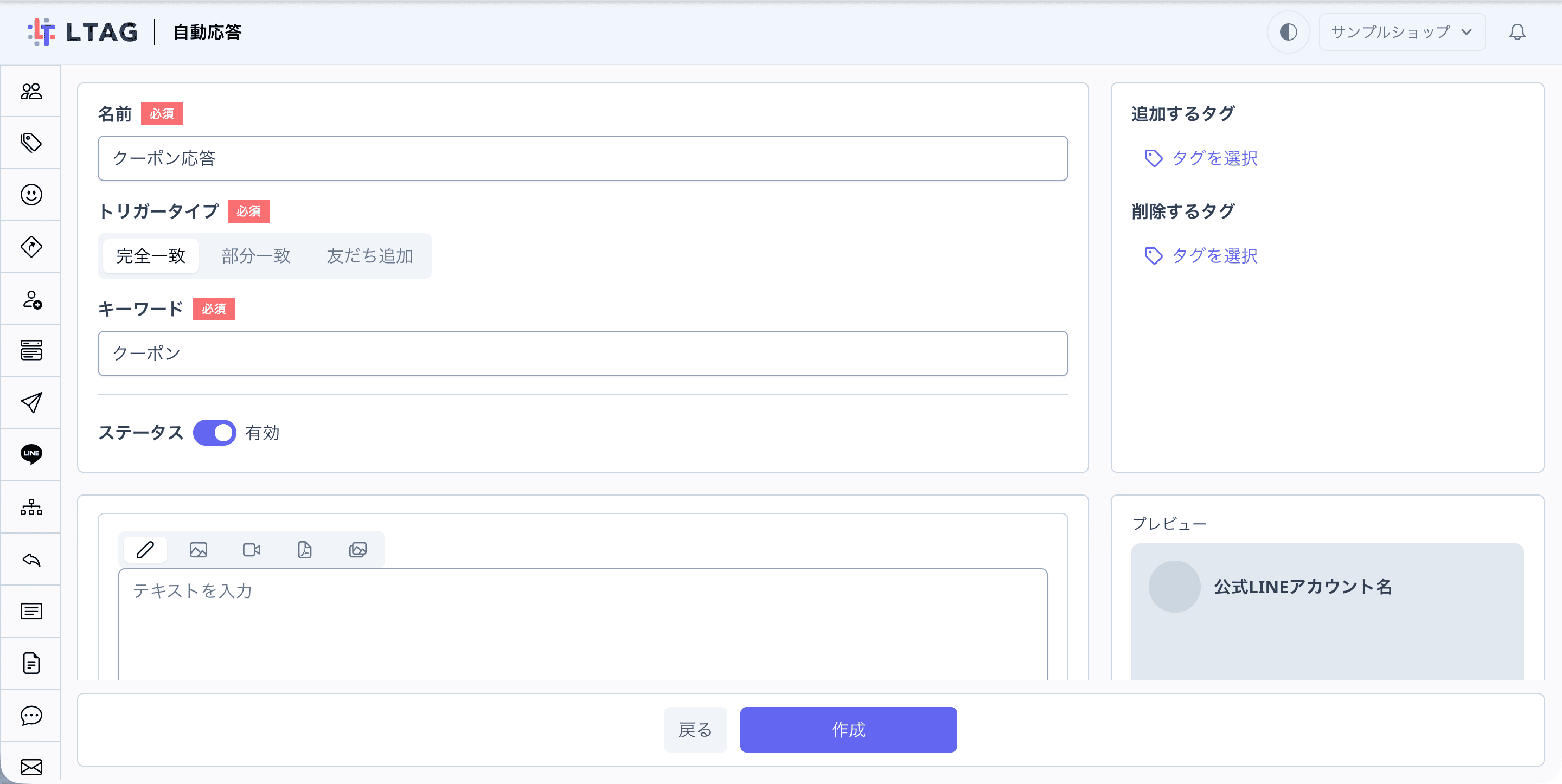This screenshot has height=784, width=1562.
Task: Open the LINE speech bubble icon
Action: tap(31, 454)
